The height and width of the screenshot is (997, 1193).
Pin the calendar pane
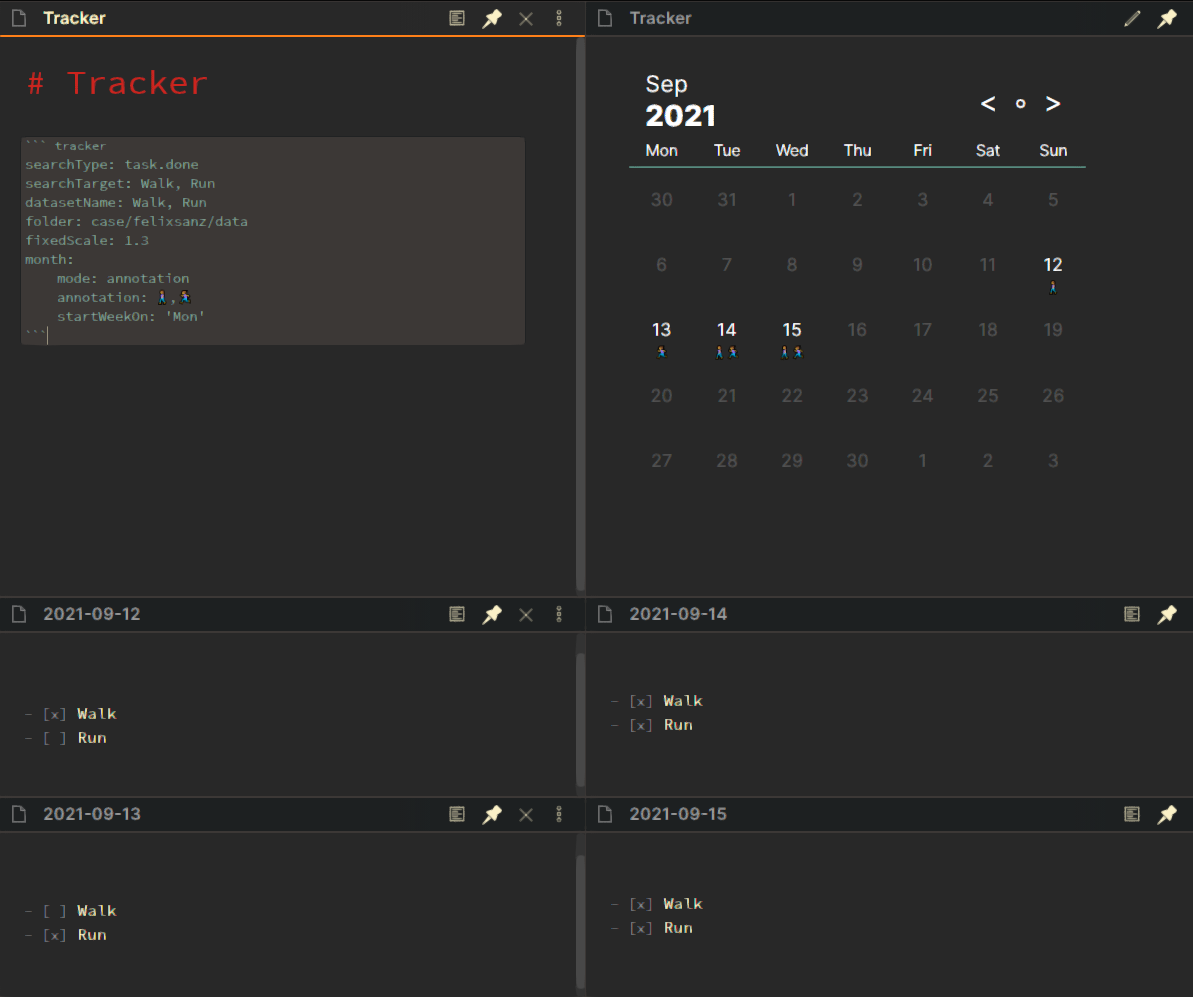coord(1167,18)
